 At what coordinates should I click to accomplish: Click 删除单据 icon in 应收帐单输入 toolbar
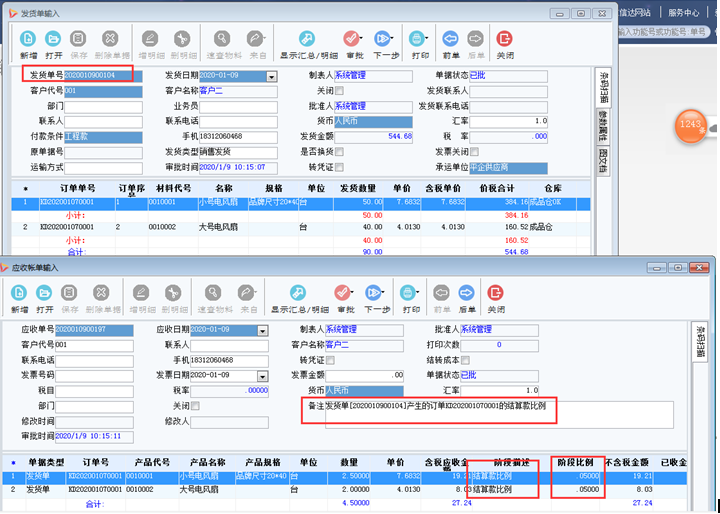point(101,293)
